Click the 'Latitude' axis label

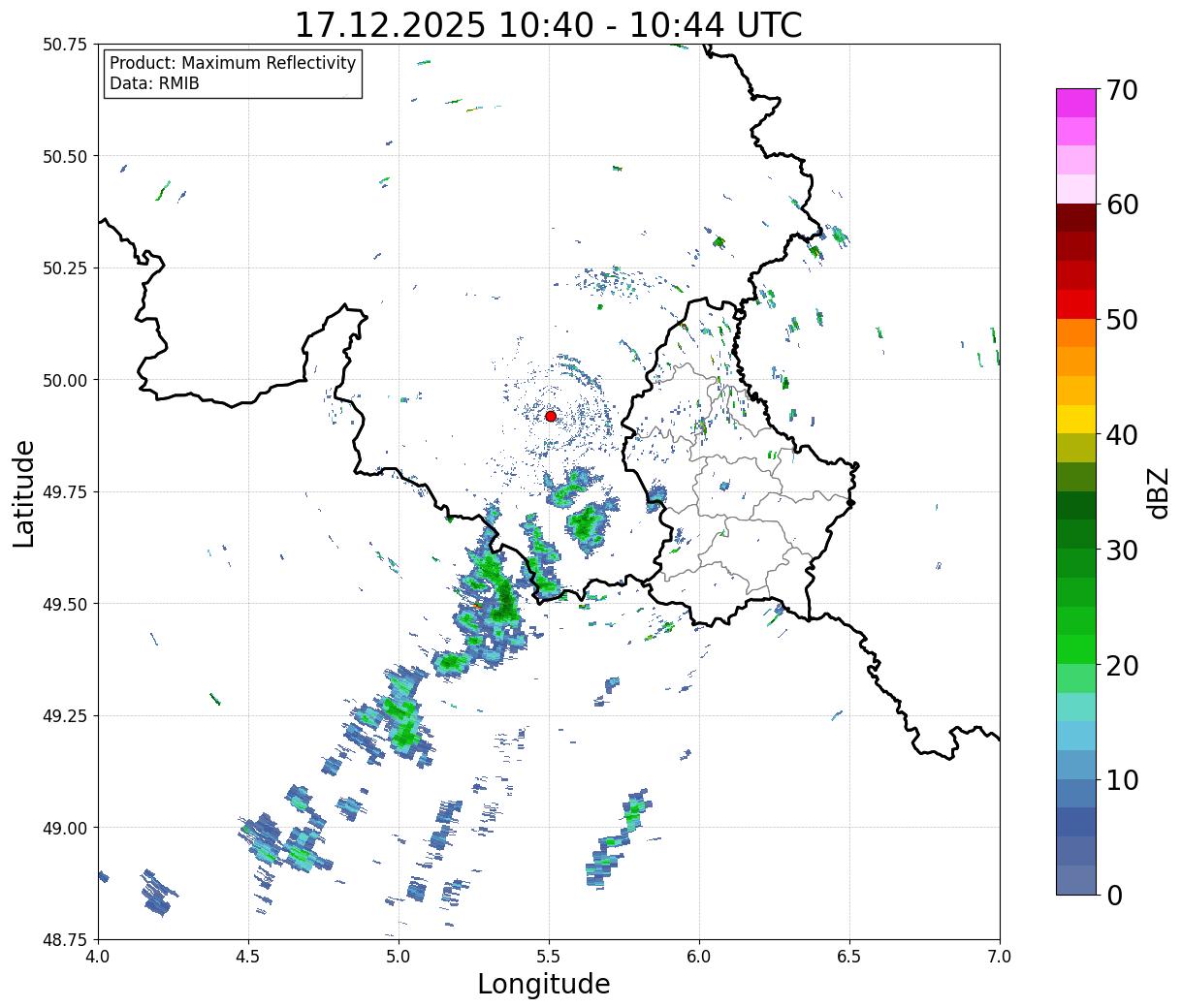[x=24, y=492]
